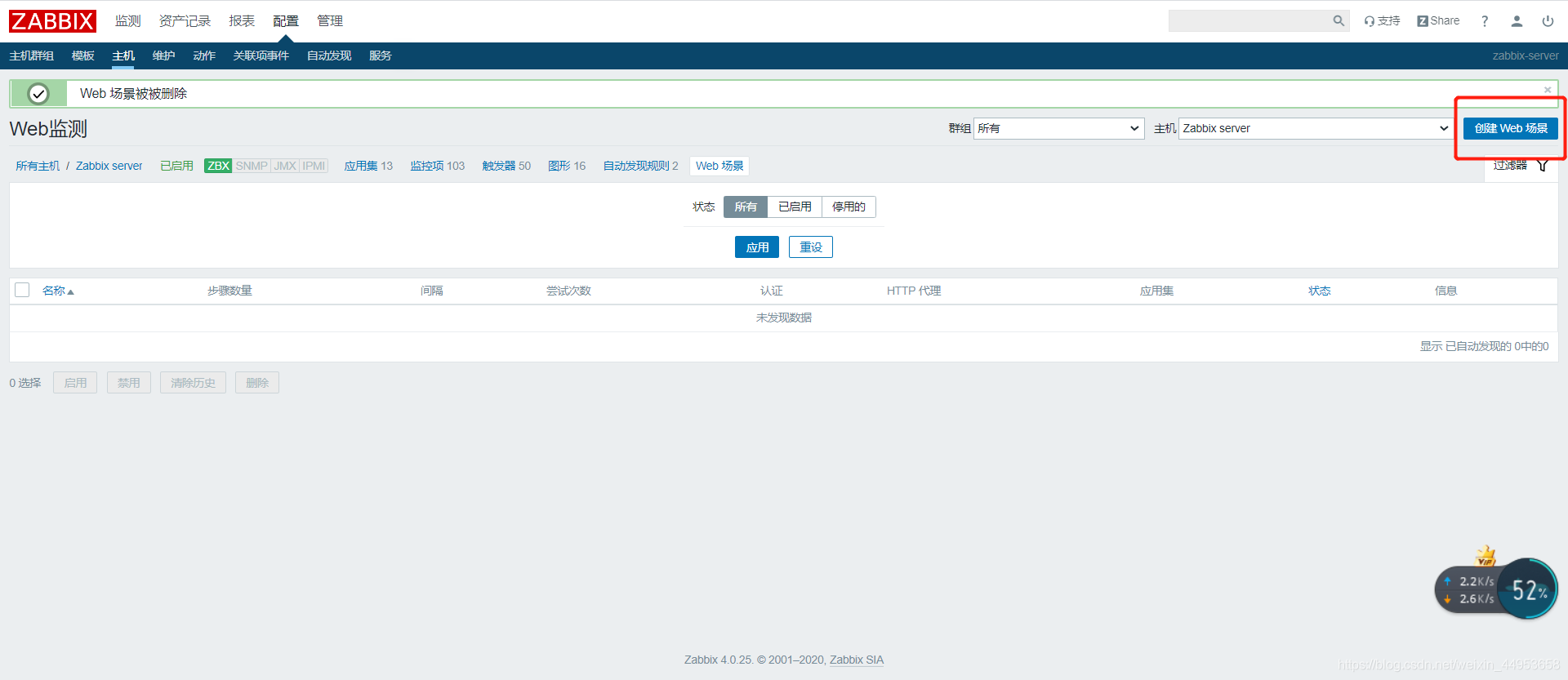Click the 应用 filter button

coord(757,247)
